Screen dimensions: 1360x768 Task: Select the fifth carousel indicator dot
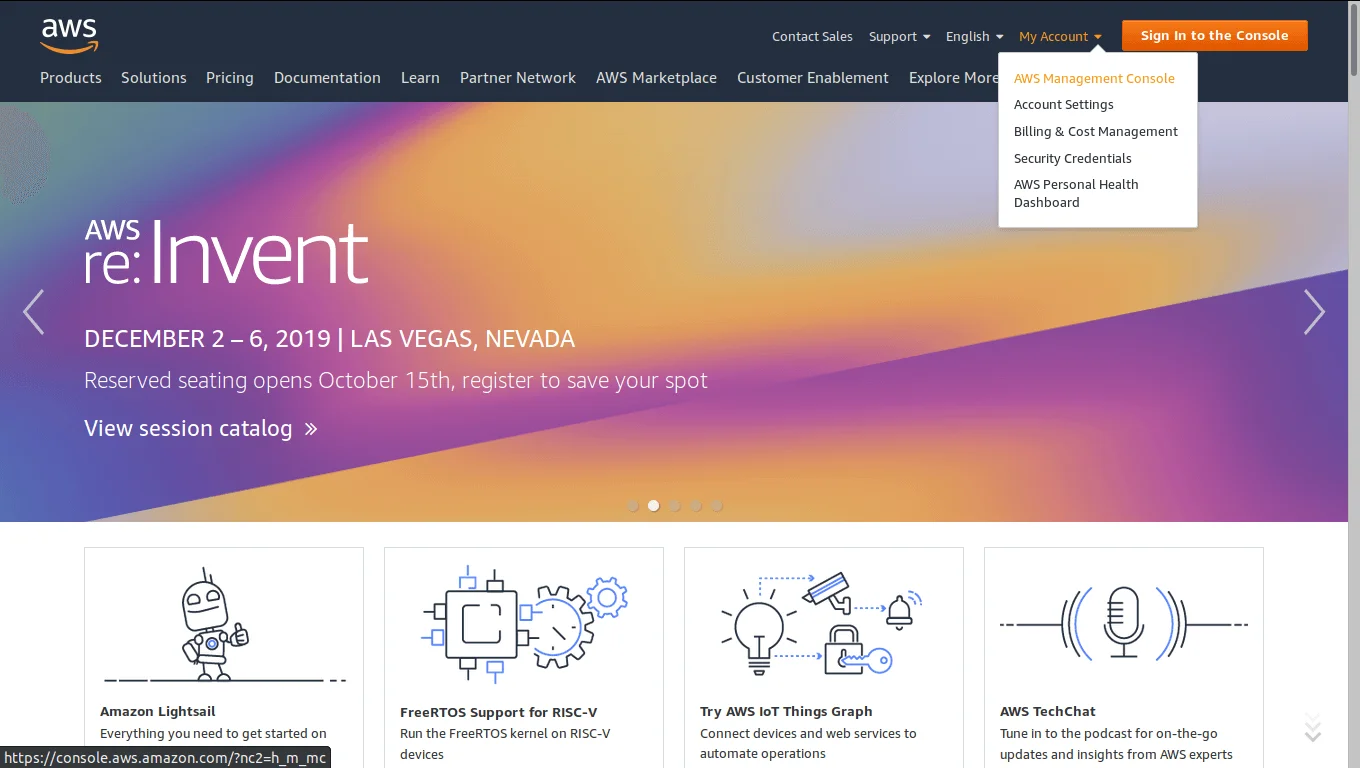717,506
